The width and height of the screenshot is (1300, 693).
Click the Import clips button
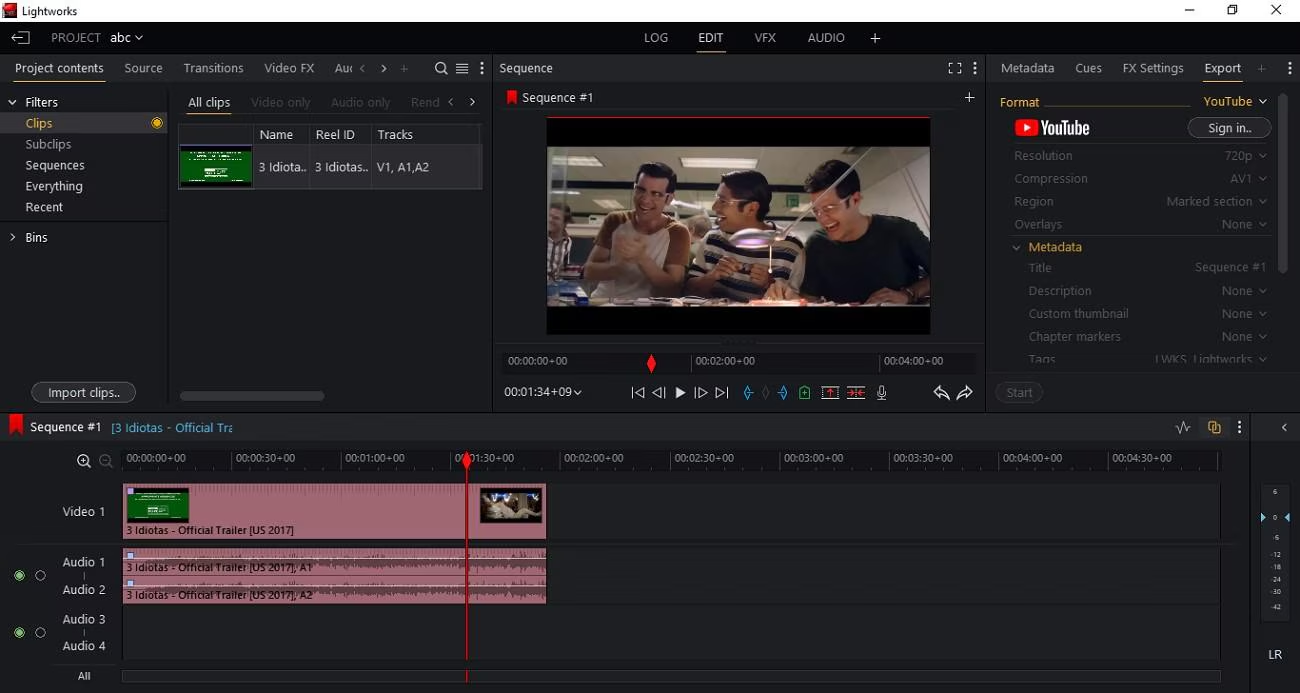[83, 392]
